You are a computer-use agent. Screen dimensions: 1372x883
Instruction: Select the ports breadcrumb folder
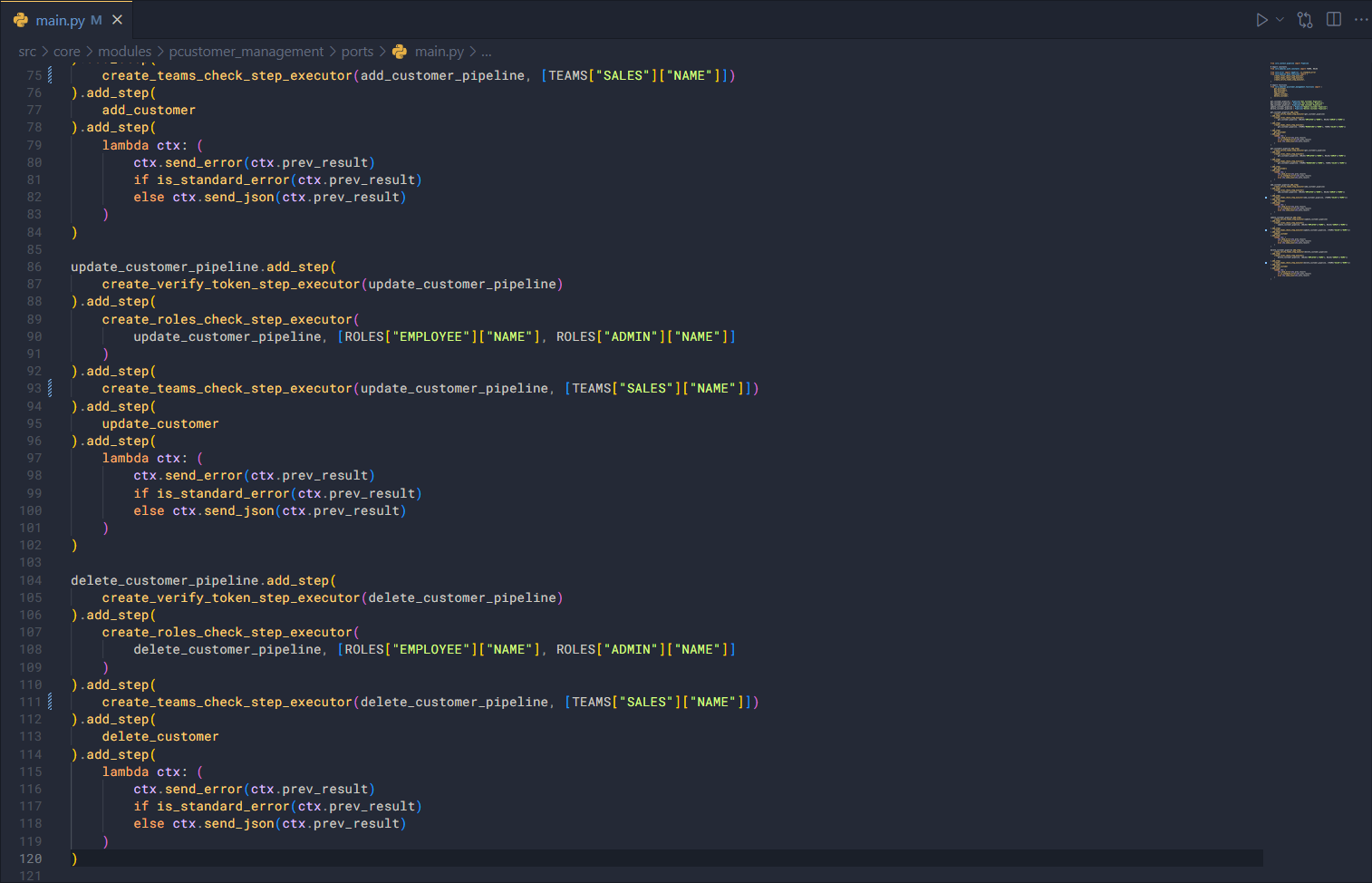pos(357,52)
